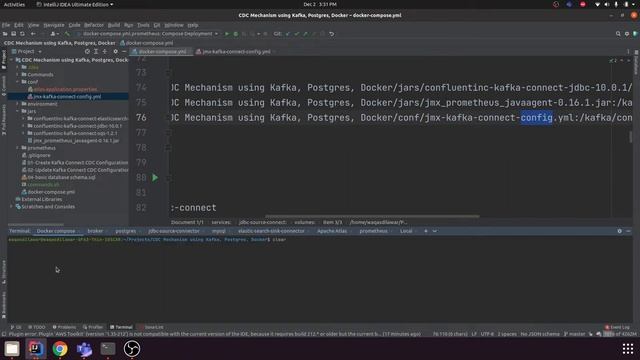640x360 pixels.
Task: Open IntelliJ IDEA from the dock
Action: tap(36, 349)
